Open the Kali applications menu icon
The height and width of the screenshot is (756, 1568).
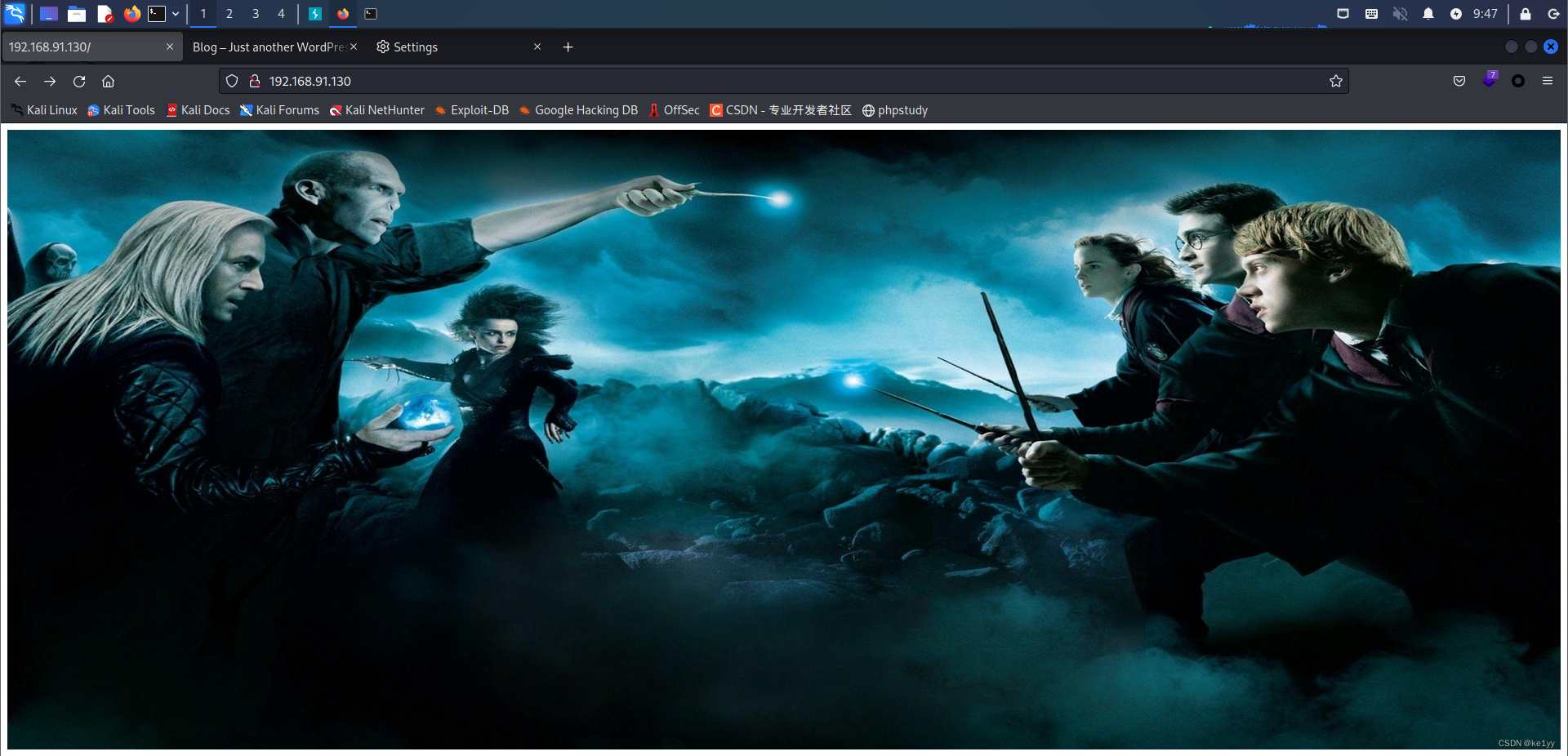pos(15,13)
